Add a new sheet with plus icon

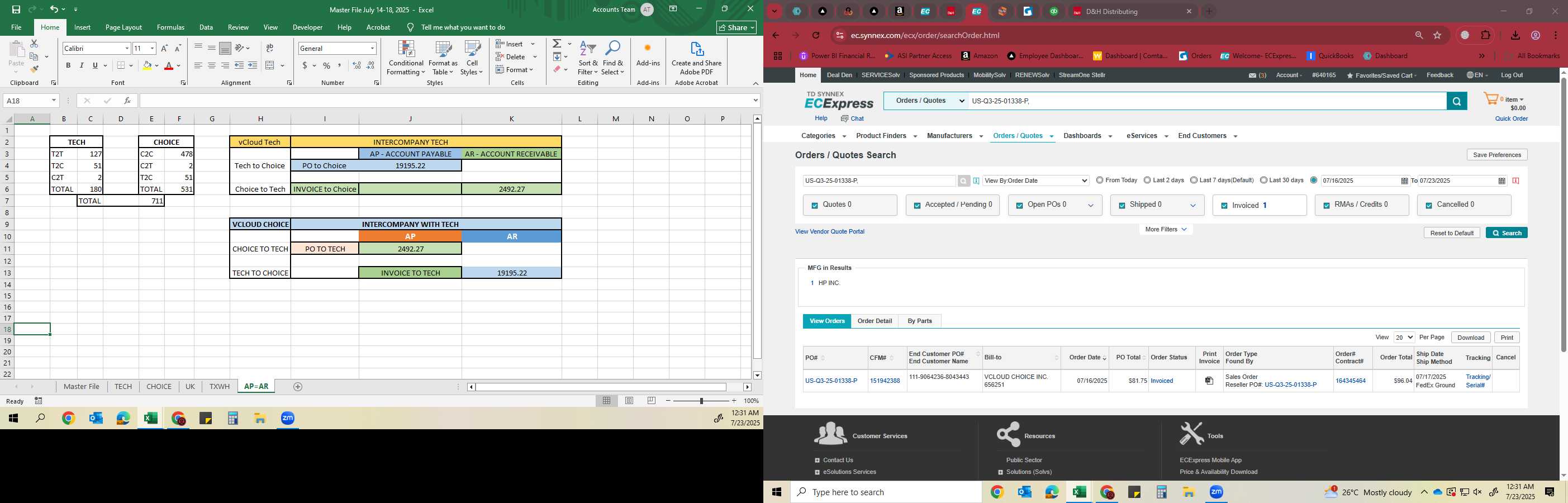click(x=298, y=387)
